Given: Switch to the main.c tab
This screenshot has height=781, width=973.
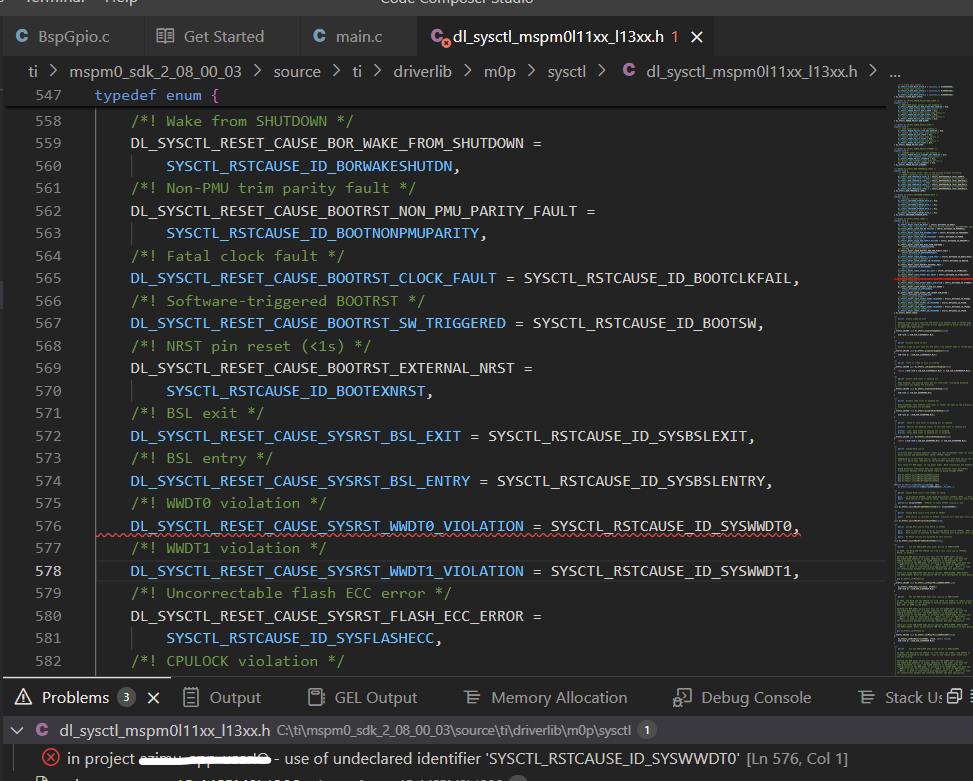Looking at the screenshot, I should [x=359, y=37].
